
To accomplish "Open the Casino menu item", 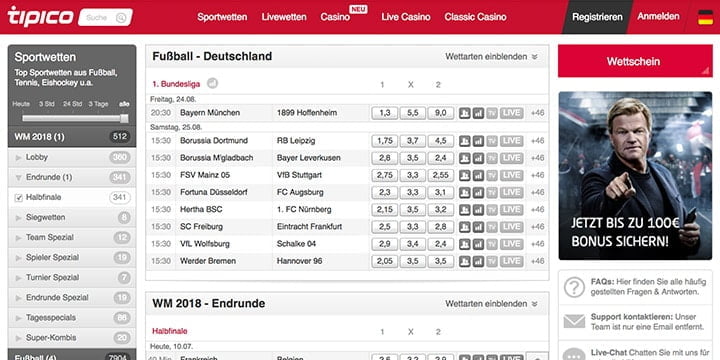I will [x=335, y=17].
